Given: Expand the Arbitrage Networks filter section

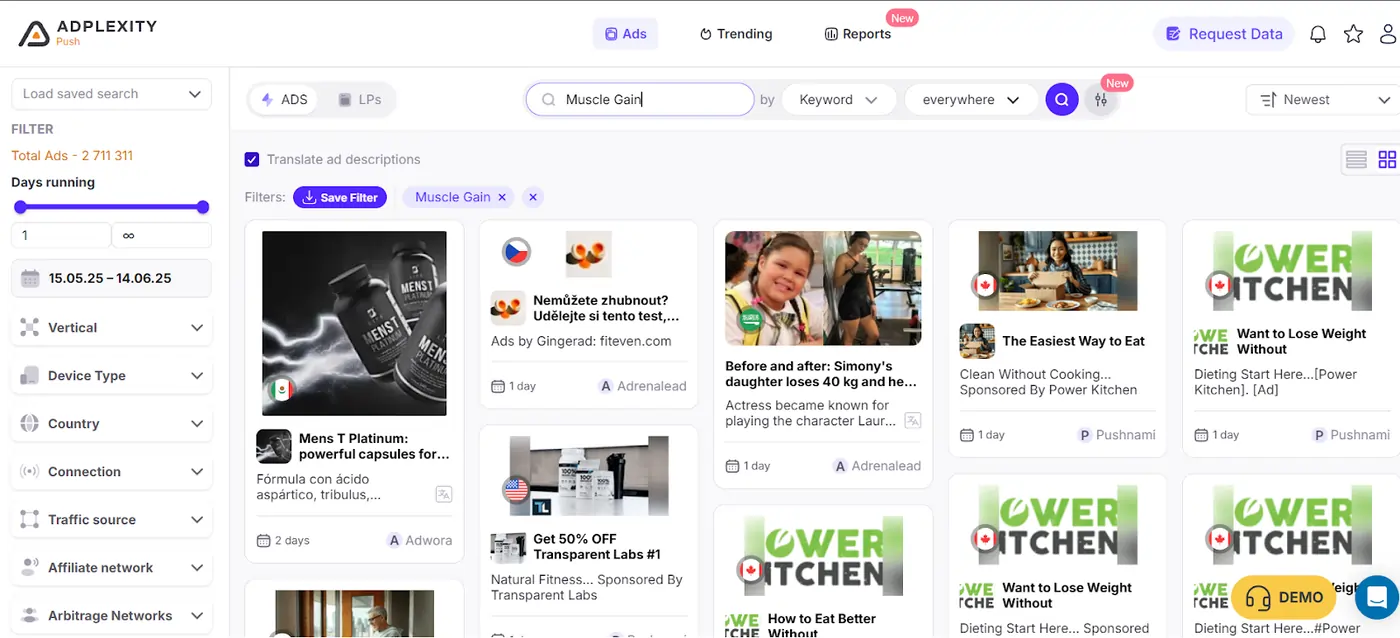Looking at the screenshot, I should [x=111, y=615].
